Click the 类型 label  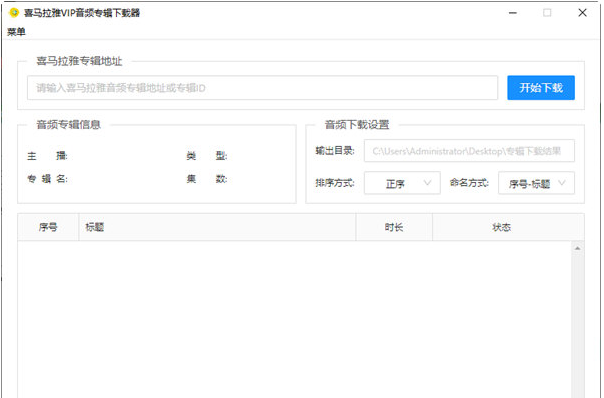tap(207, 156)
